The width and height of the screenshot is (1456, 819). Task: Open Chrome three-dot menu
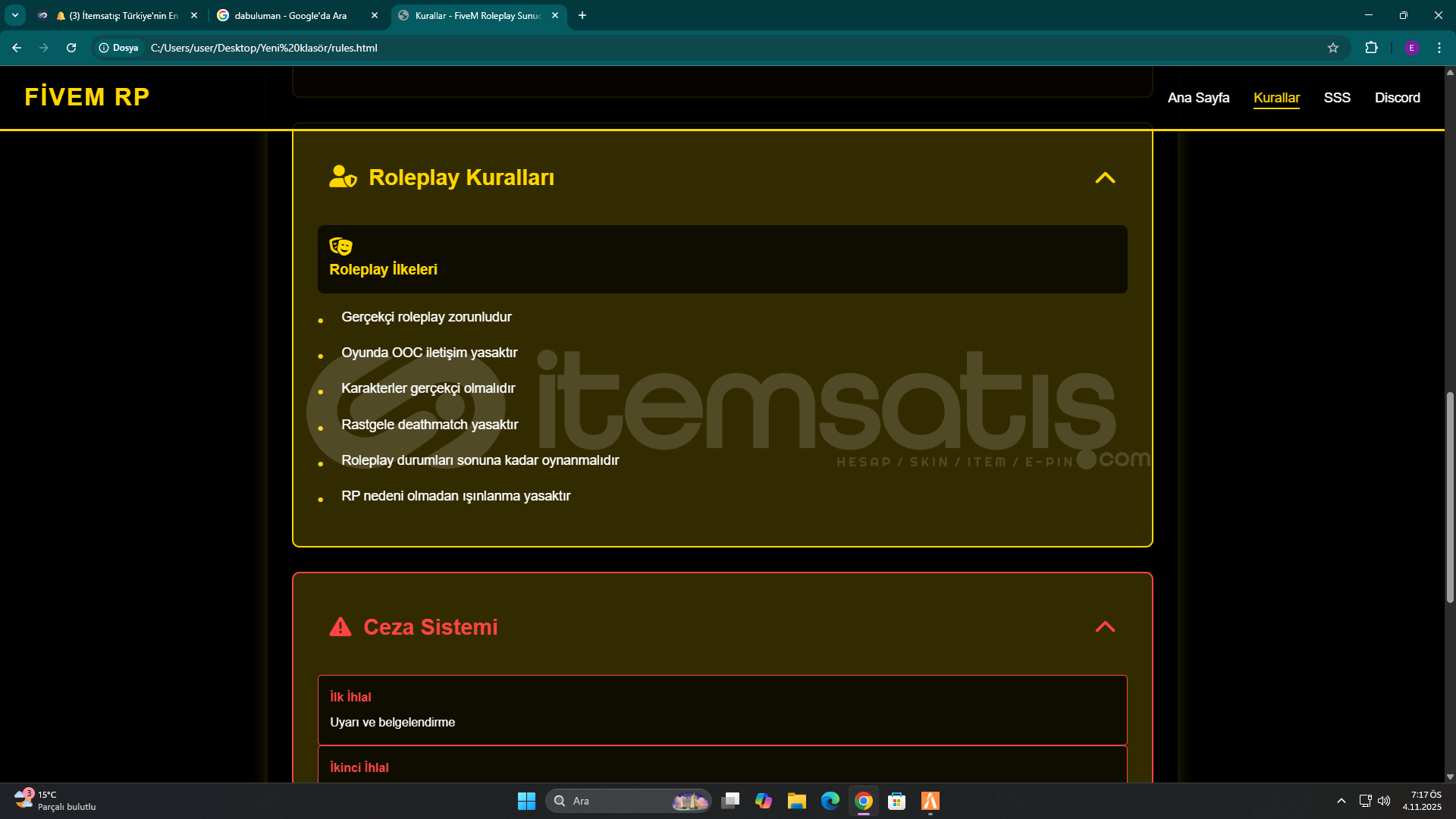[x=1439, y=48]
